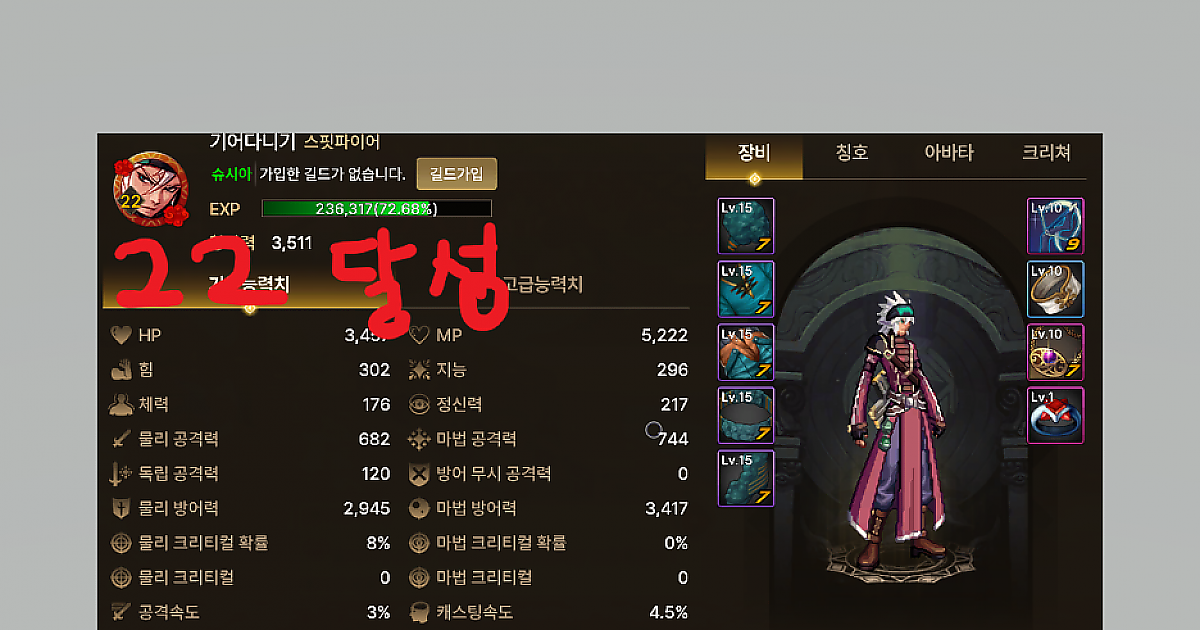Click the 마법 방어력 stat row
Viewport: 1200px width, 630px height.
coord(549,508)
